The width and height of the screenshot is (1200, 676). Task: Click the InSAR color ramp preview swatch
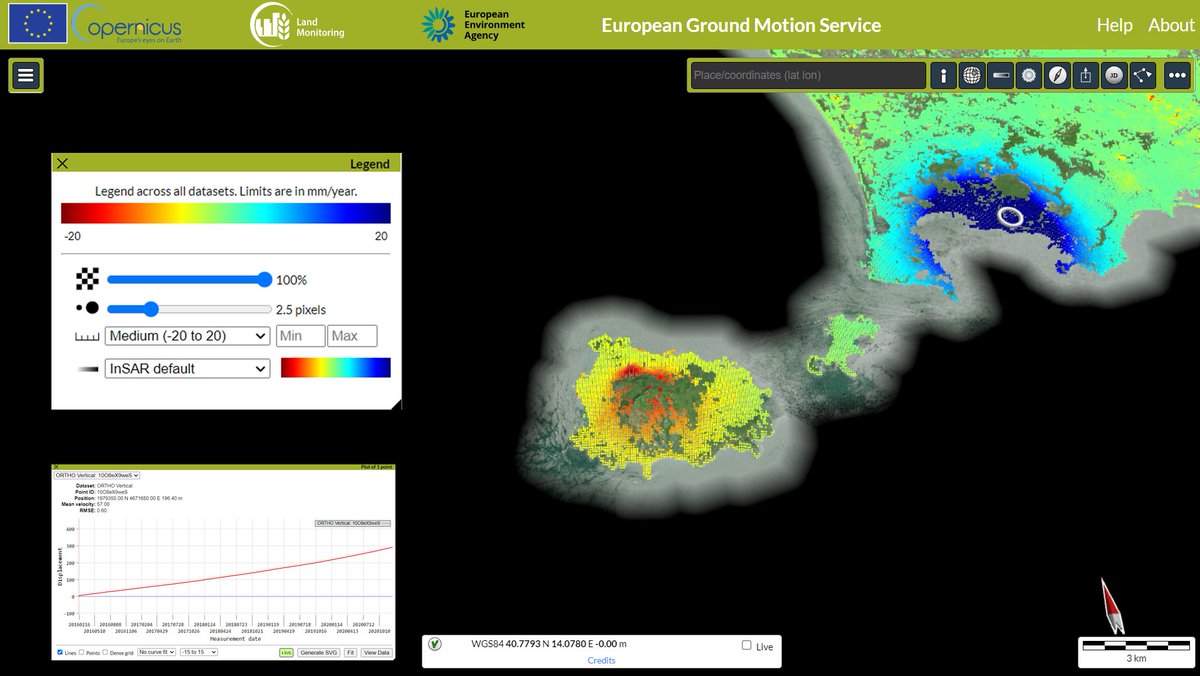click(336, 368)
